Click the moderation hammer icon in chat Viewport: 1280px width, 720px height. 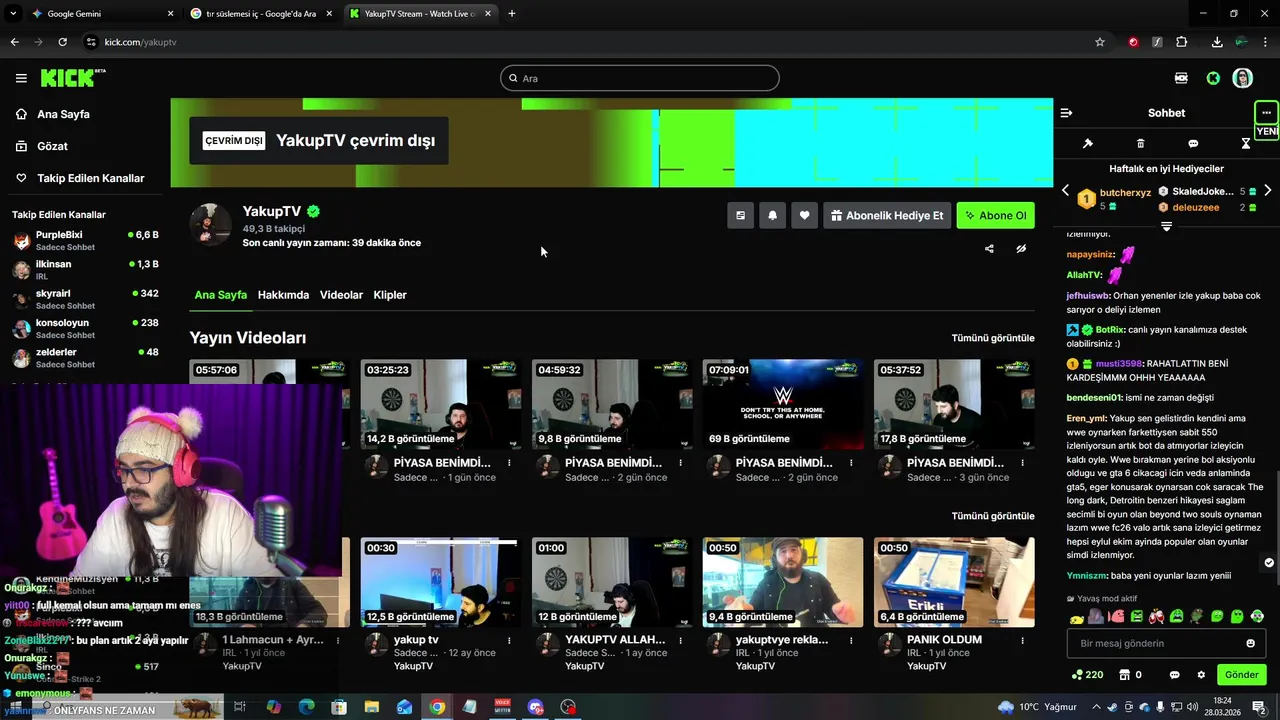(1088, 143)
